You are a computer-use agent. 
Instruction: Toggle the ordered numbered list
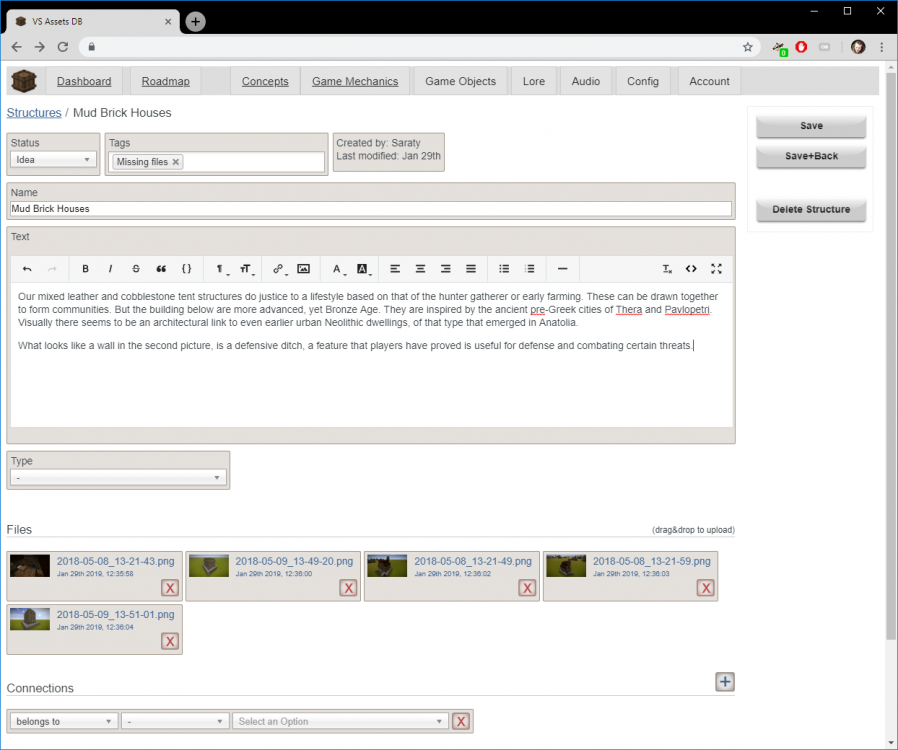[x=530, y=269]
